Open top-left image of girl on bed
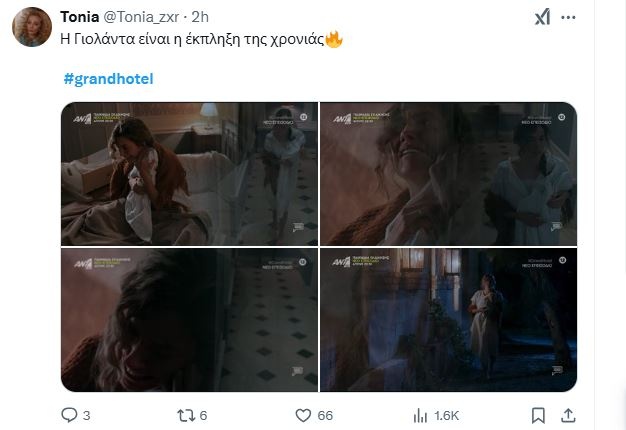The height and width of the screenshot is (430, 626). 189,173
